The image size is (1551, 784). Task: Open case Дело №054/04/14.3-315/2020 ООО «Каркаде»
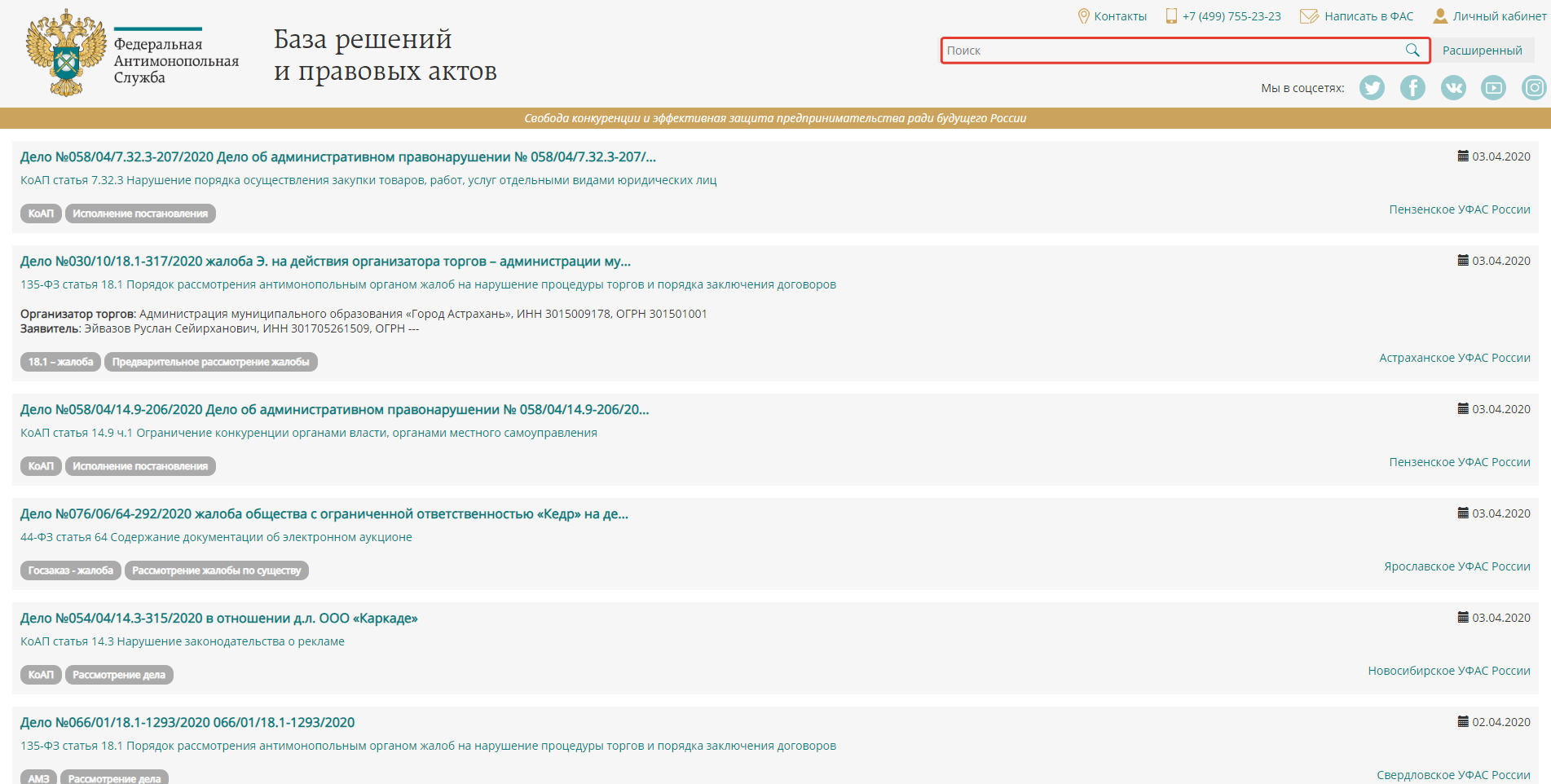218,618
